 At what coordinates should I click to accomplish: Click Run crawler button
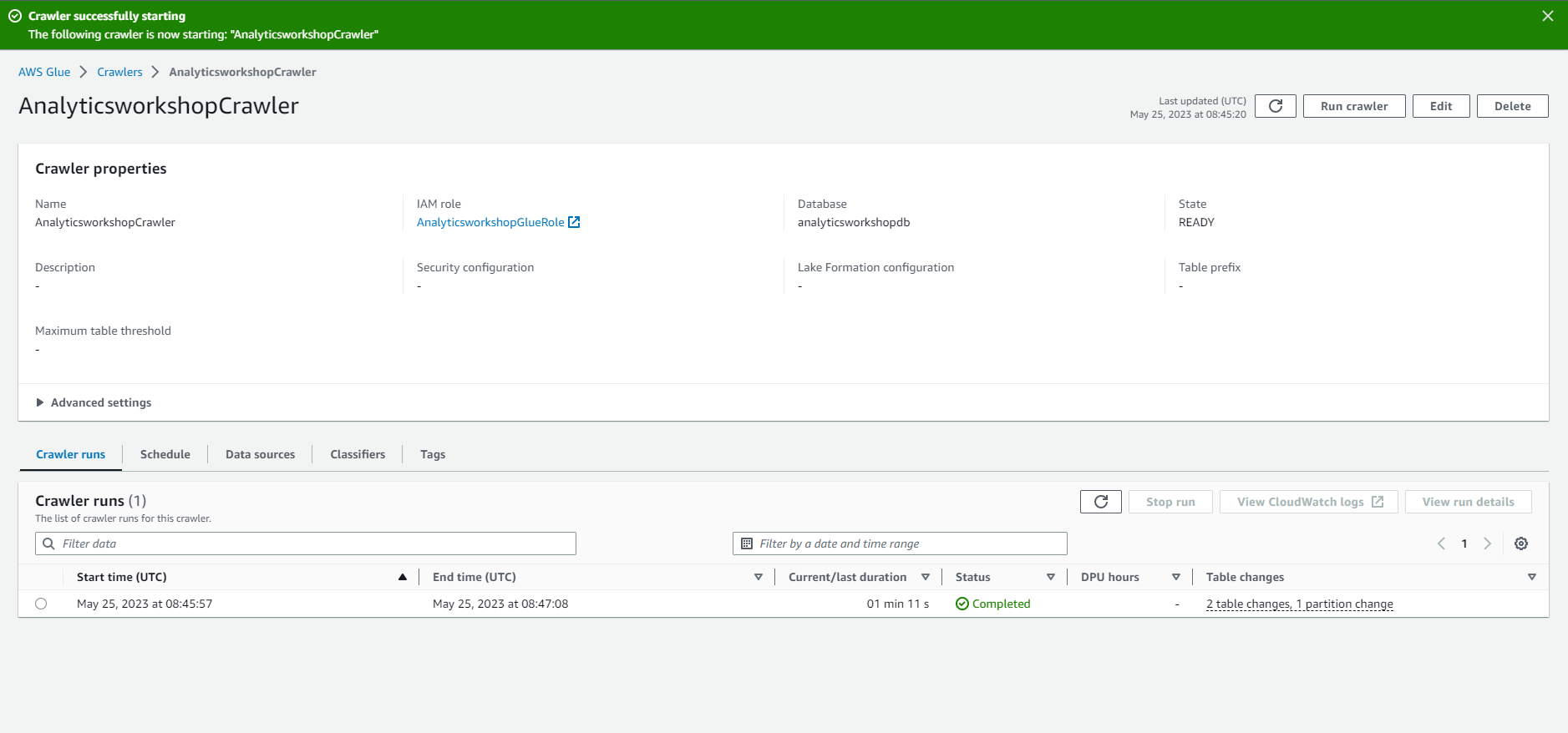pos(1354,106)
